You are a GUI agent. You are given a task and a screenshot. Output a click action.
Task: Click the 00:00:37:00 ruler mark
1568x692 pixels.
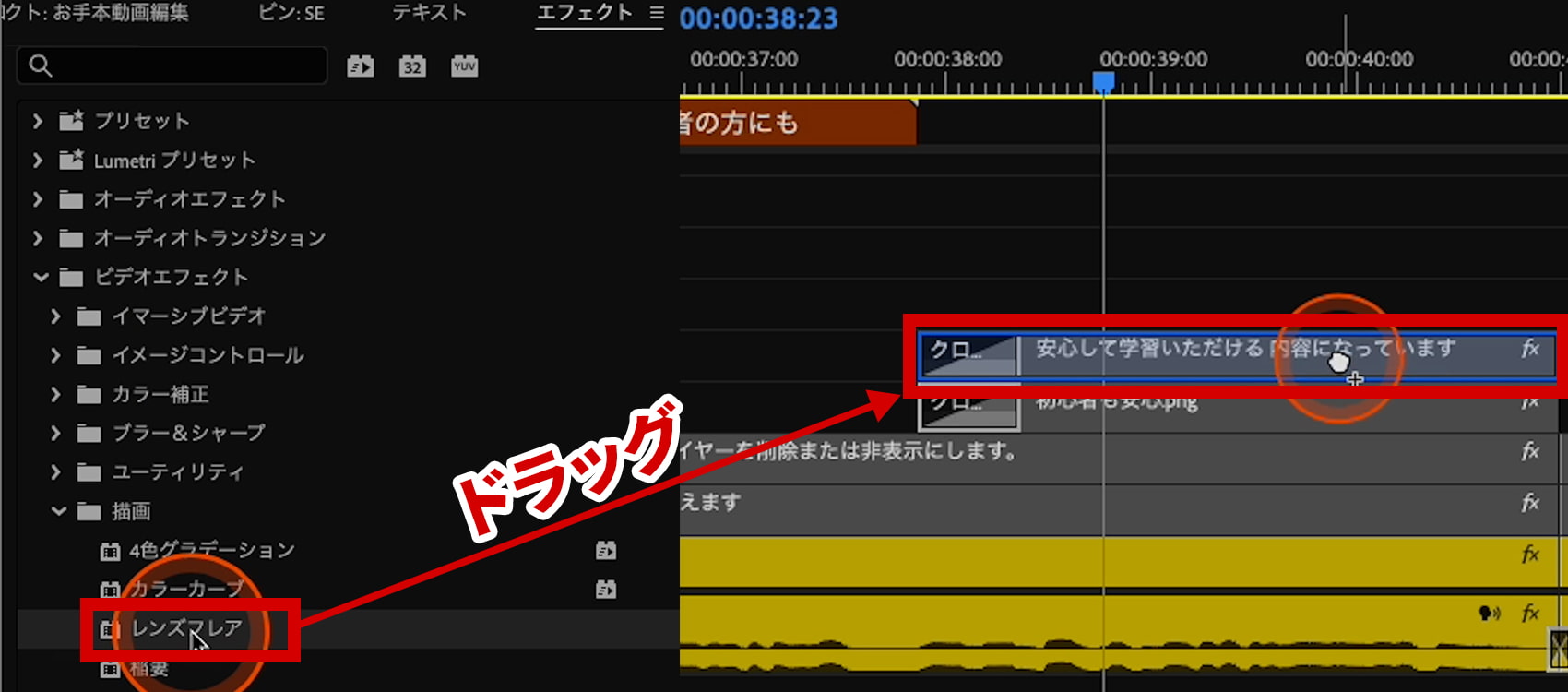tap(744, 59)
